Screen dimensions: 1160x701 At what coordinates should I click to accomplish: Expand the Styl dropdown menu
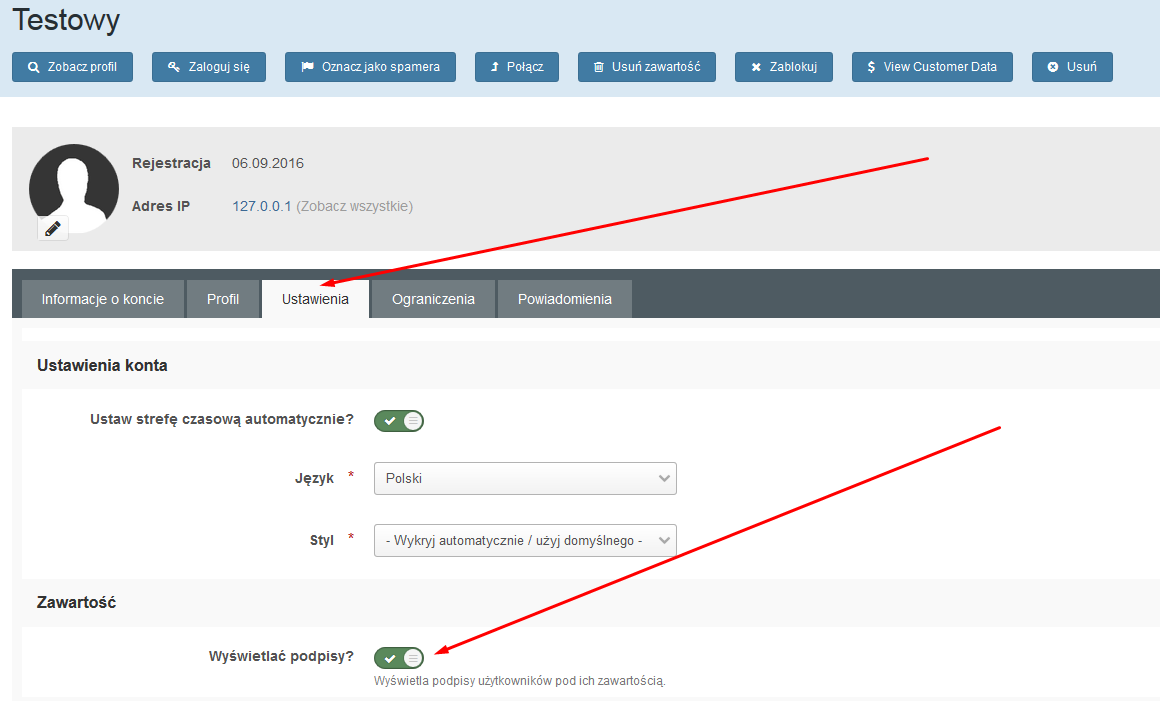[x=525, y=540]
